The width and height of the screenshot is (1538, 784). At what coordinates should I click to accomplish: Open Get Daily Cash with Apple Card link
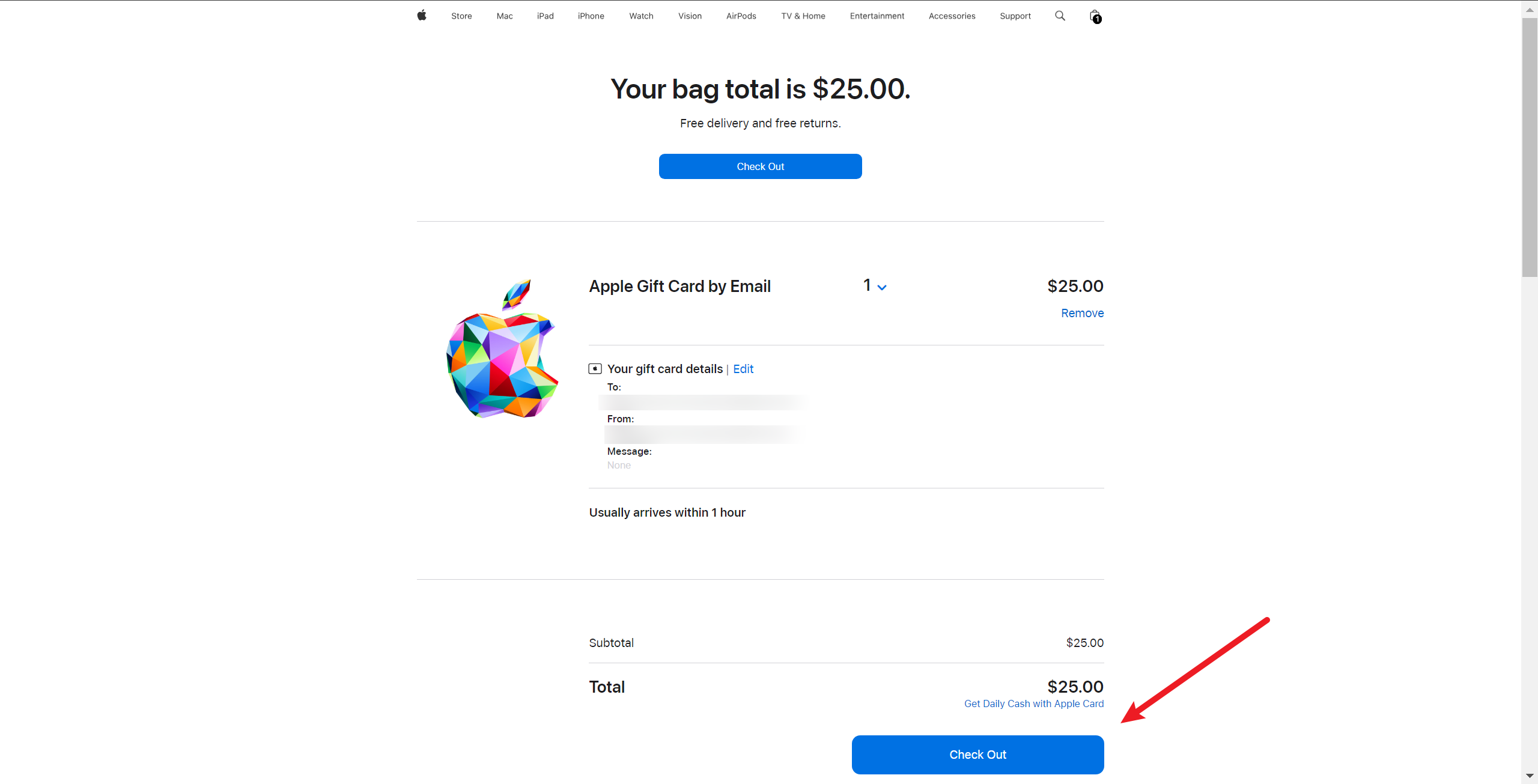[x=1033, y=703]
